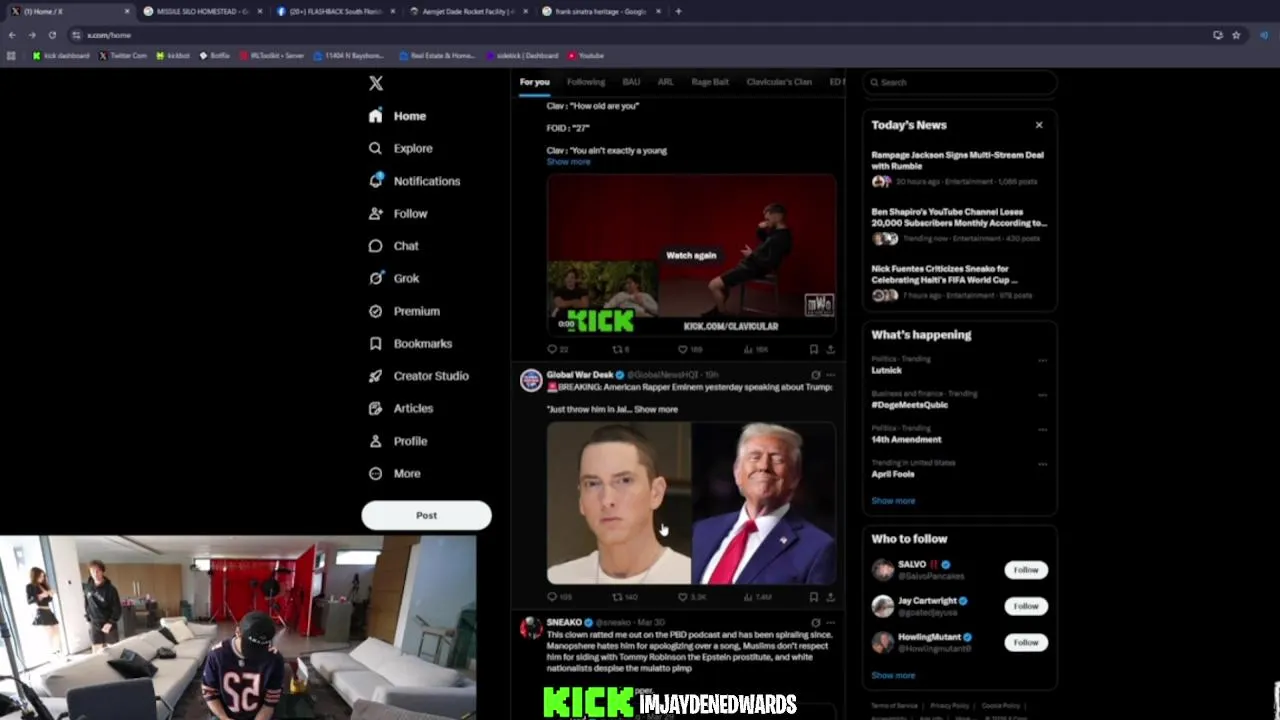This screenshot has width=1280, height=720.
Task: Click the browser address bar
Action: (x=640, y=35)
